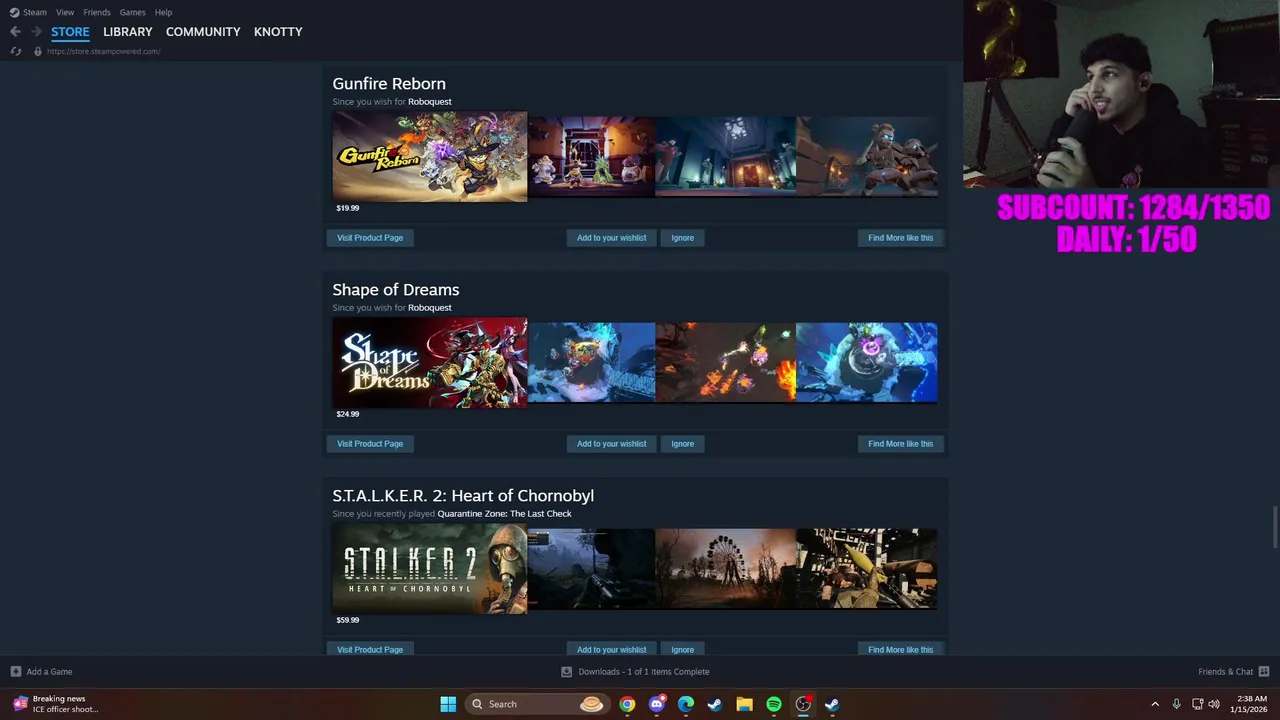Click the taskbar Search box
This screenshot has width=1280, height=720.
537,704
